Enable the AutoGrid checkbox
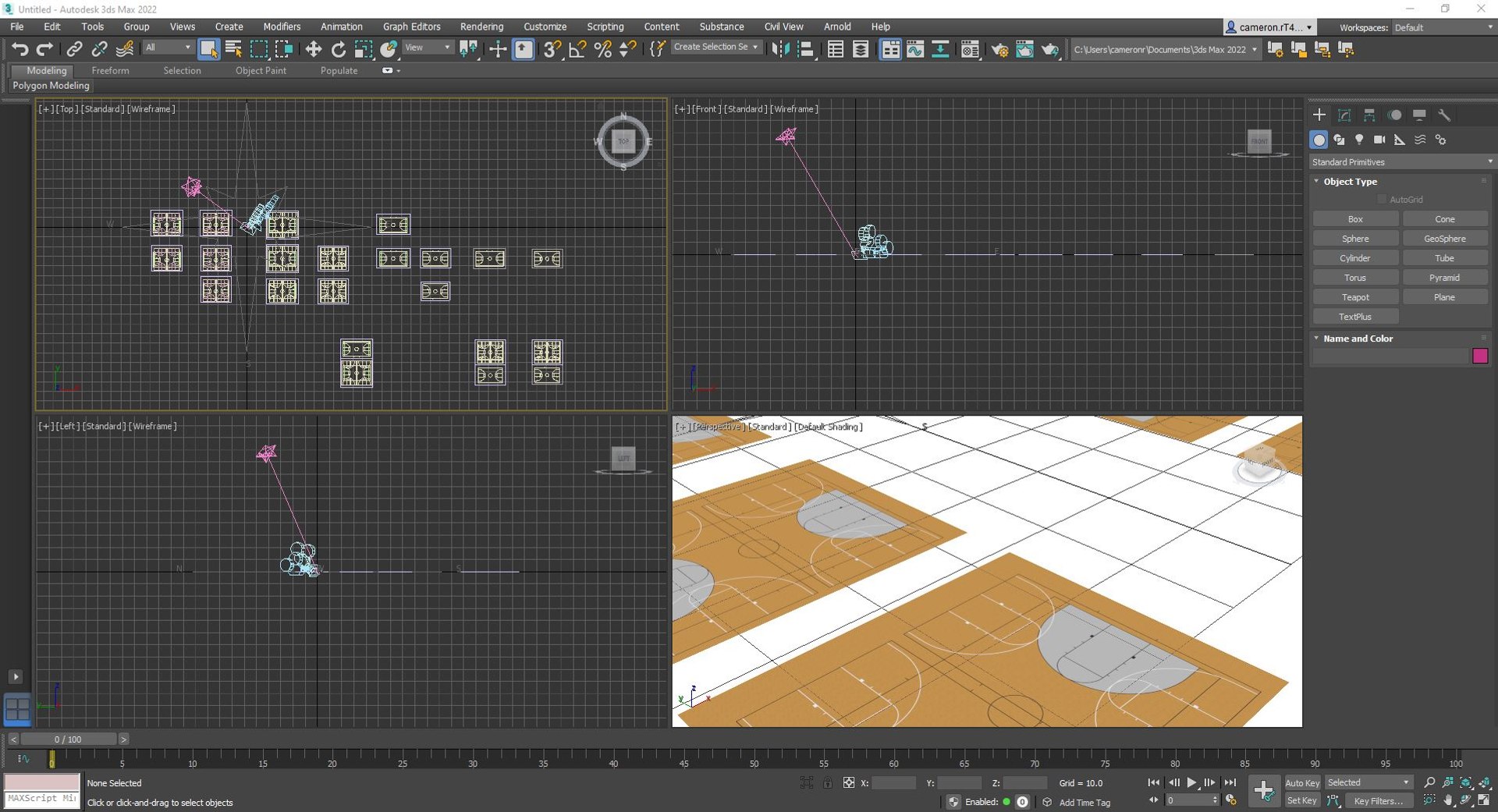 click(1382, 200)
